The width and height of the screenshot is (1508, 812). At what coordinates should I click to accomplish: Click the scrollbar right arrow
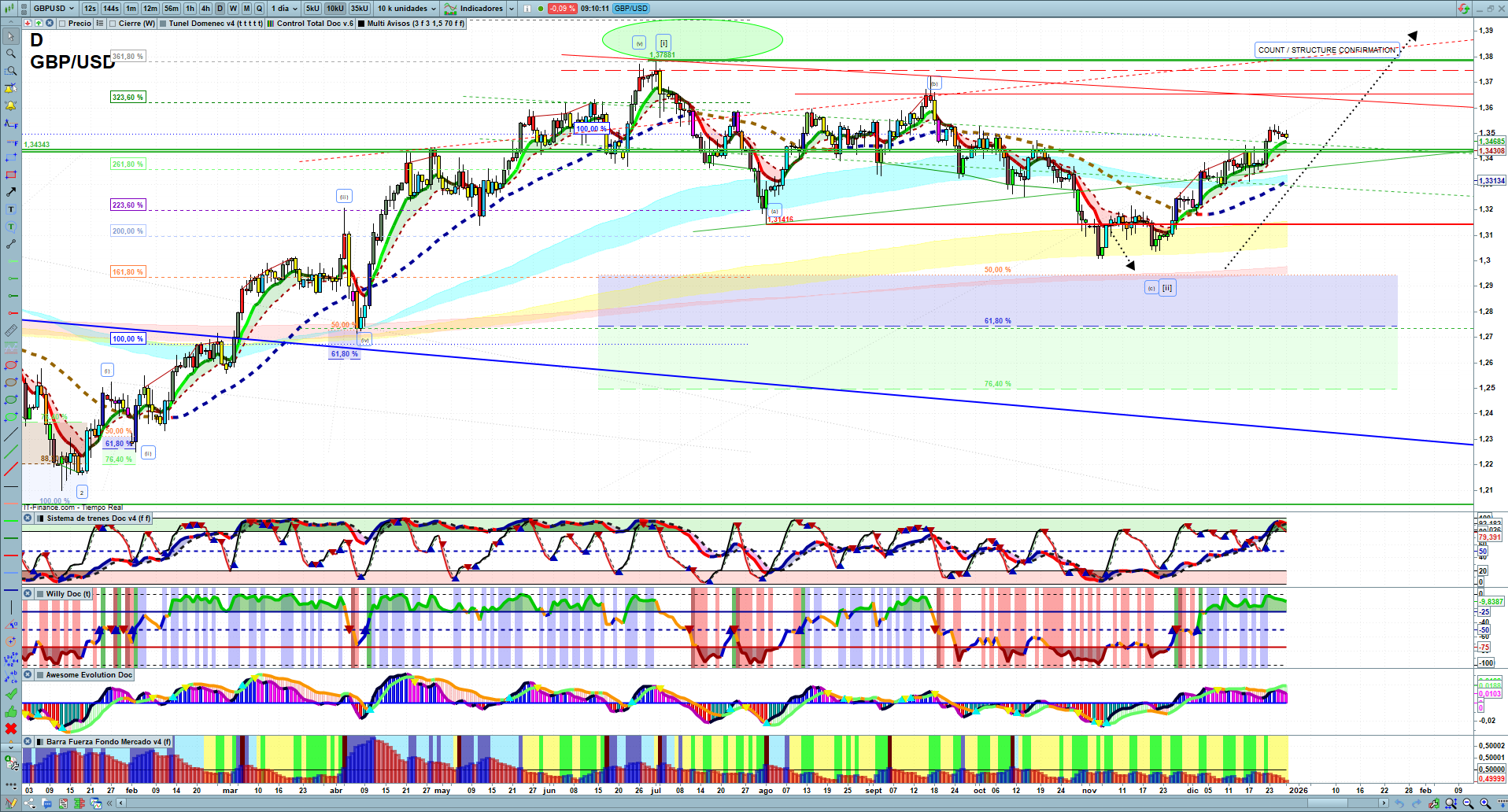click(1384, 803)
